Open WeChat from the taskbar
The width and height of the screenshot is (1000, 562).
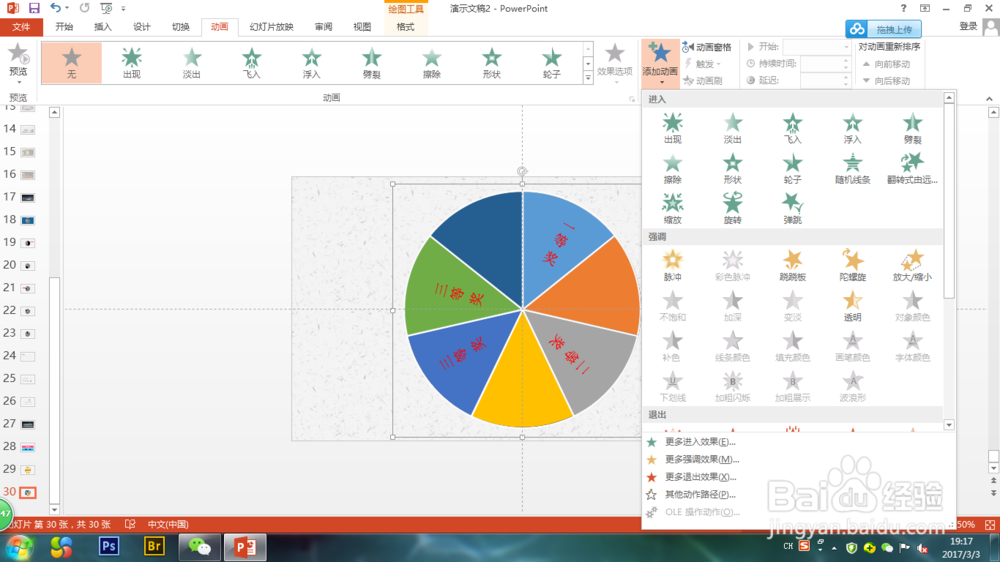pyautogui.click(x=200, y=547)
